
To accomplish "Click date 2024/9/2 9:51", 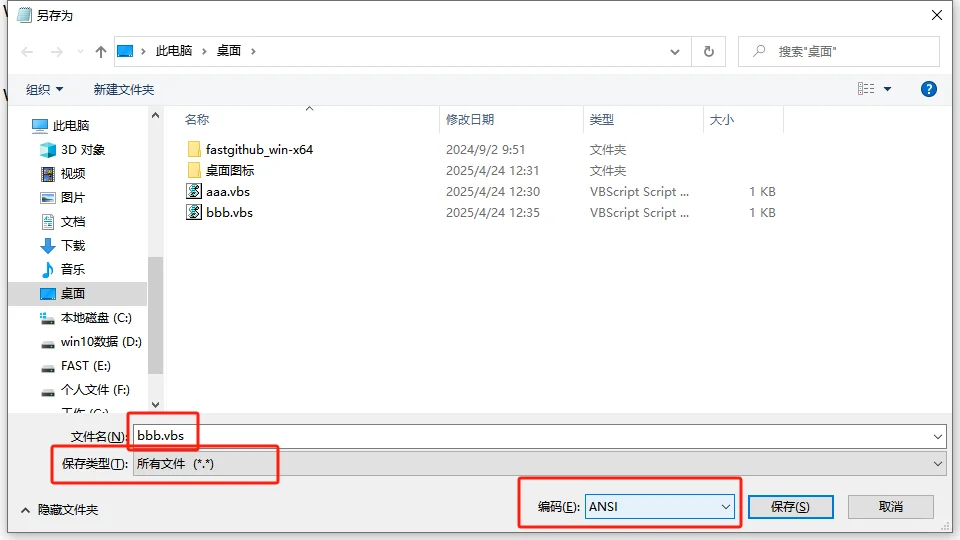I will (486, 149).
